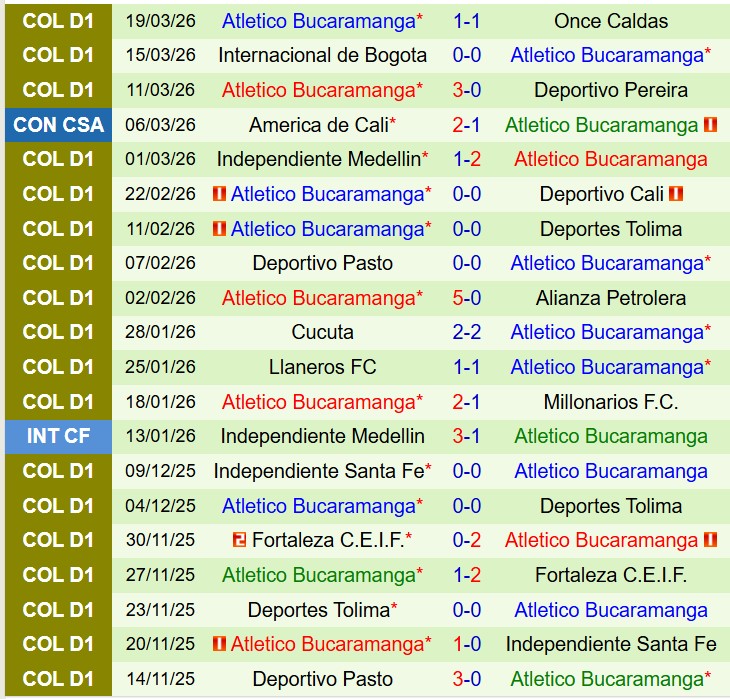Click red card icon in the 20/11/25 row
This screenshot has height=699, width=730.
[219, 644]
